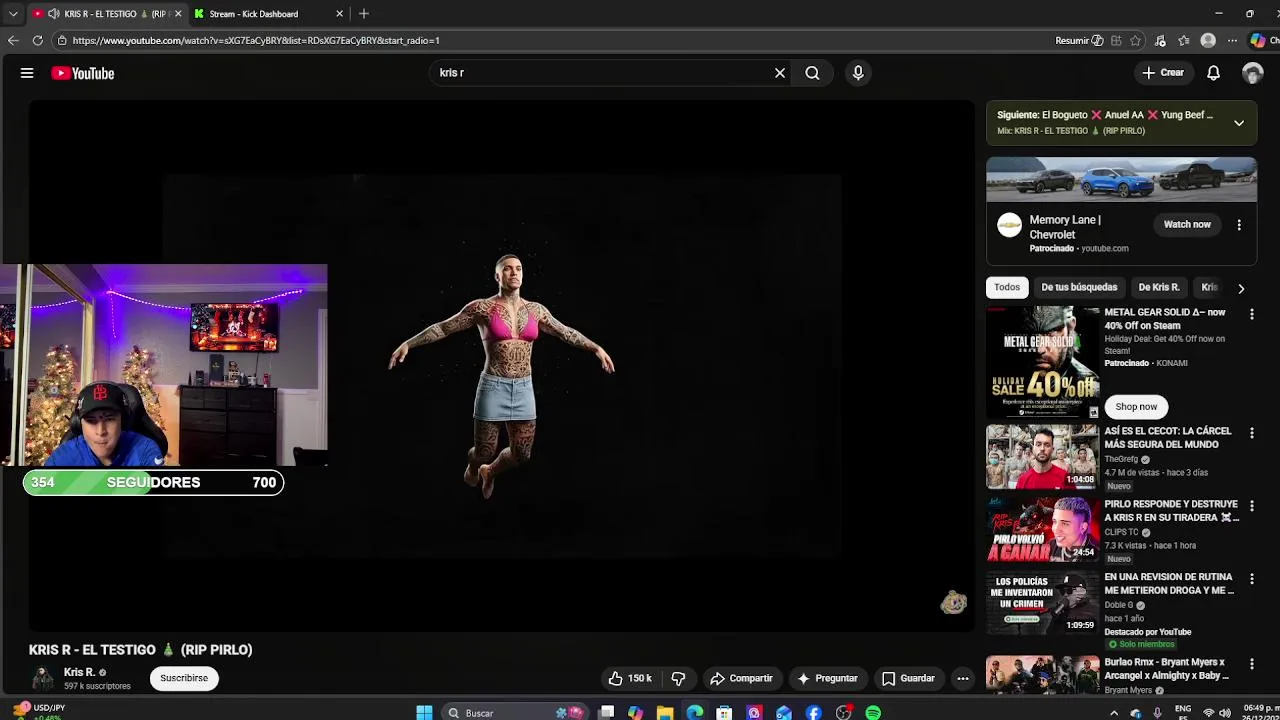The width and height of the screenshot is (1280, 720).
Task: Open the Chevrolet ad banner image
Action: pyautogui.click(x=1121, y=180)
